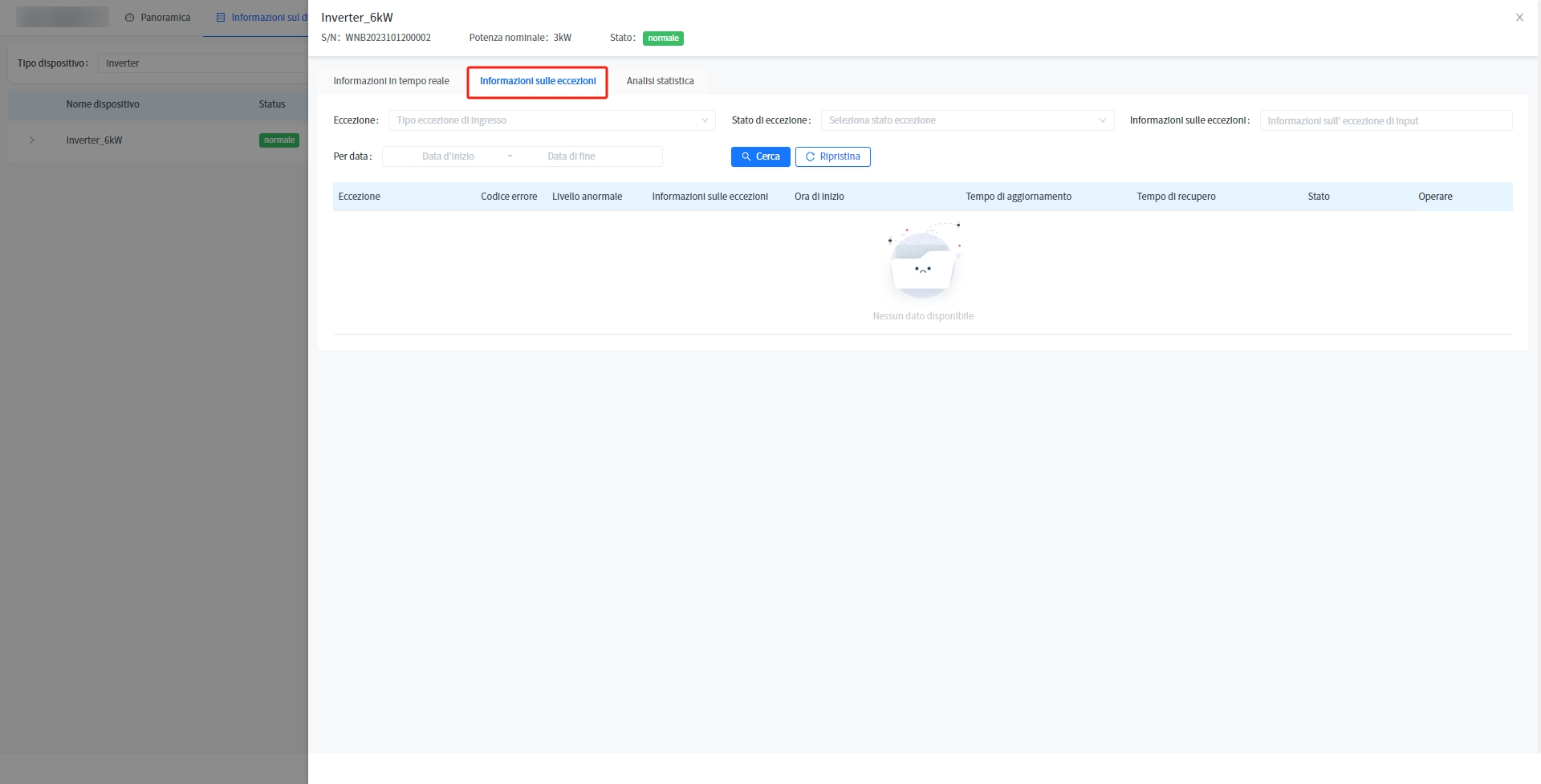Open the Eccezione type dropdown
This screenshot has height=784, width=1541.
(x=551, y=120)
